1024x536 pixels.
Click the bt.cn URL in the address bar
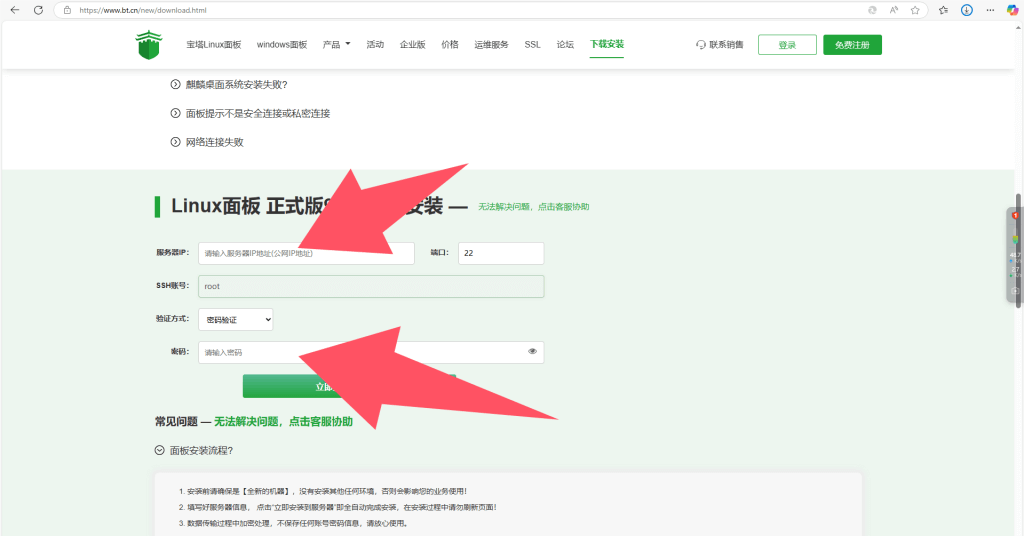pyautogui.click(x=142, y=10)
